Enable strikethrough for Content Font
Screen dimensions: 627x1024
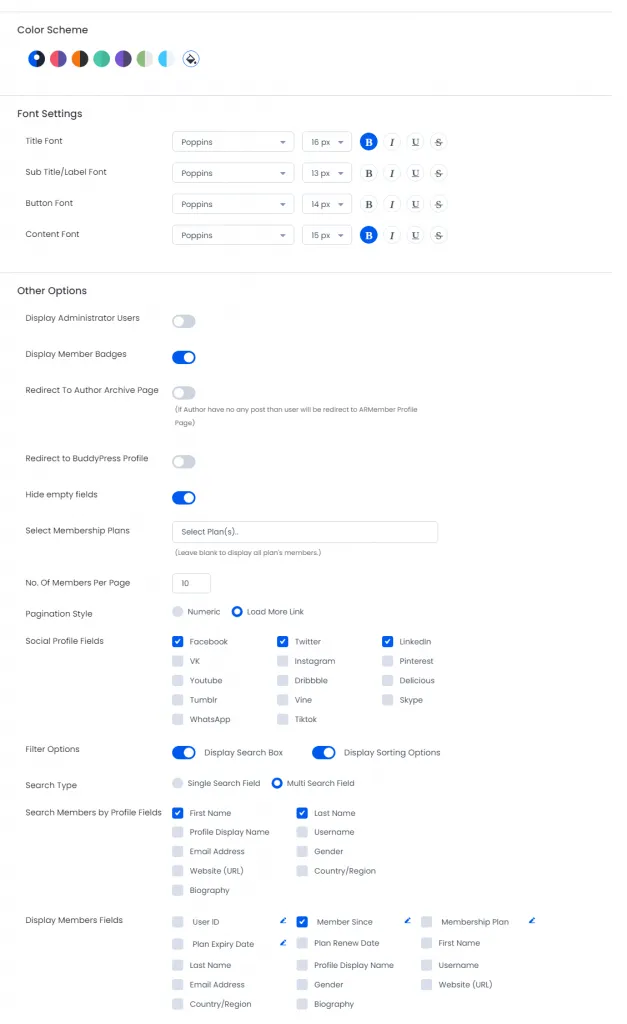438,236
